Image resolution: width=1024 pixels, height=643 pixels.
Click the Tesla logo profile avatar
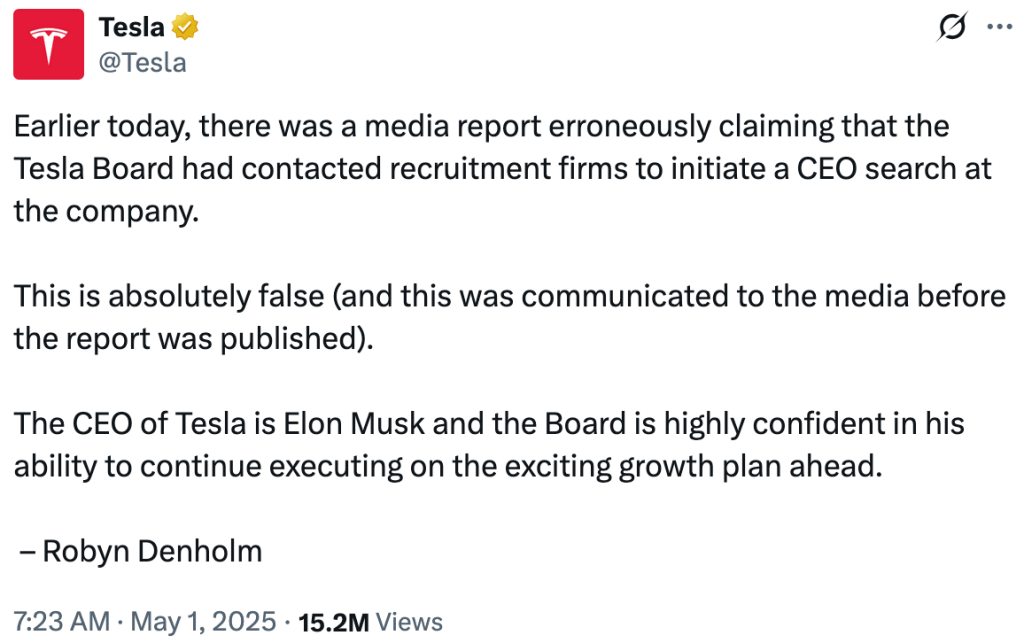pos(48,45)
